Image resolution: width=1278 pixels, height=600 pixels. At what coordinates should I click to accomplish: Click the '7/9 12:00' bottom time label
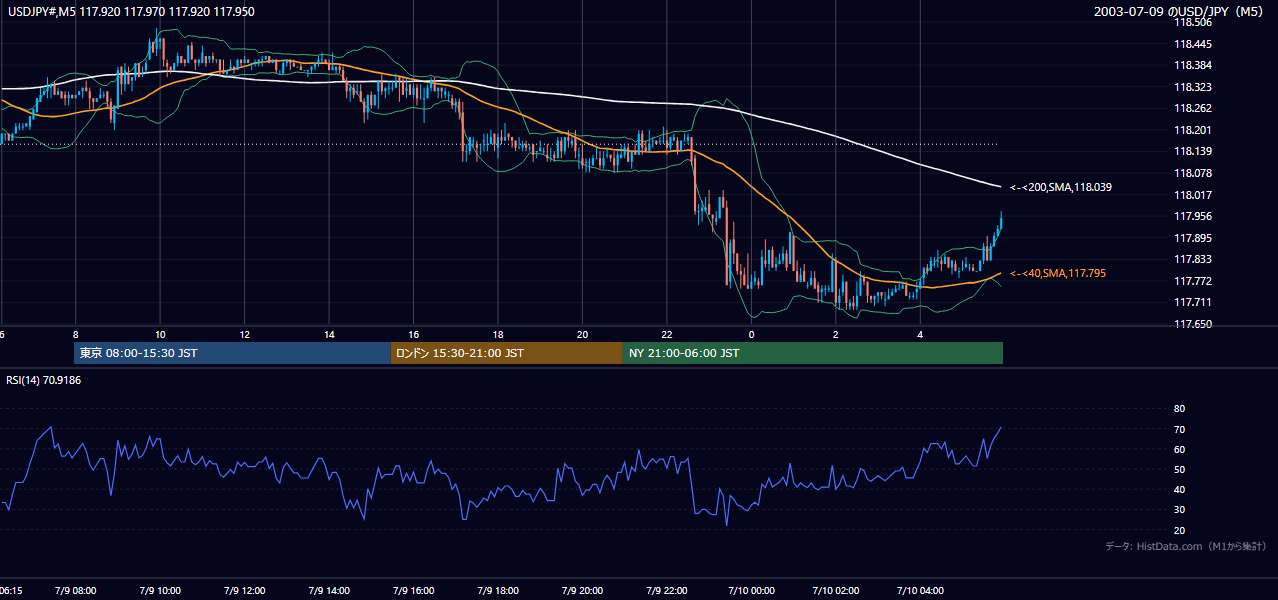[x=244, y=591]
